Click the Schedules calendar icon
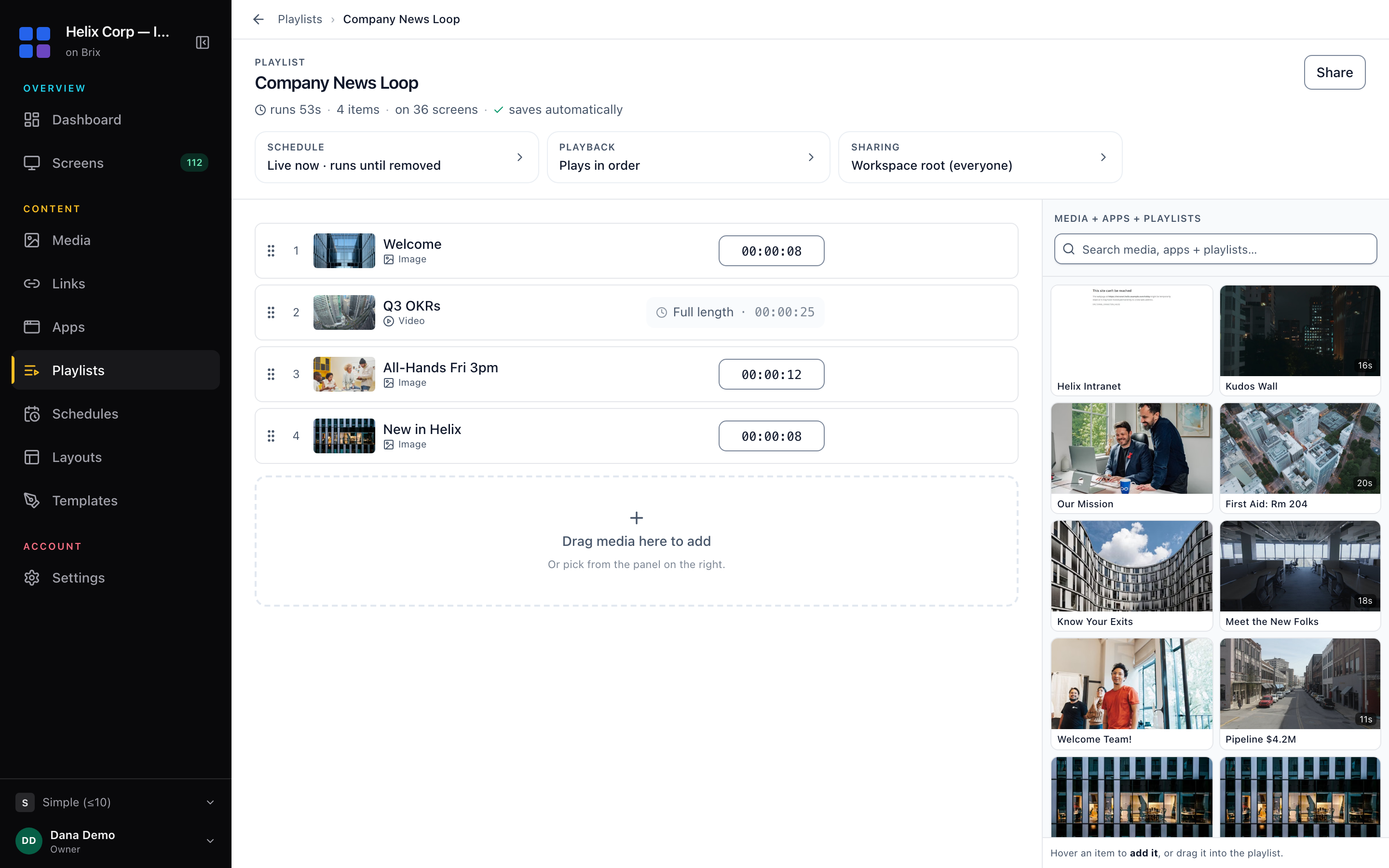The image size is (1389, 868). [31, 414]
